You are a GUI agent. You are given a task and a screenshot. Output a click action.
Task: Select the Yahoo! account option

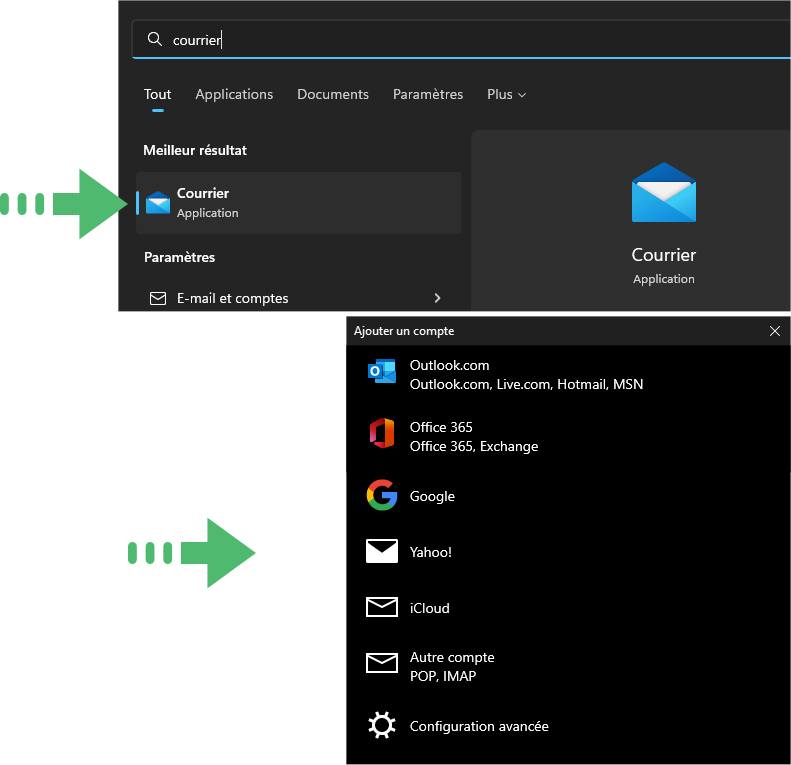click(568, 552)
